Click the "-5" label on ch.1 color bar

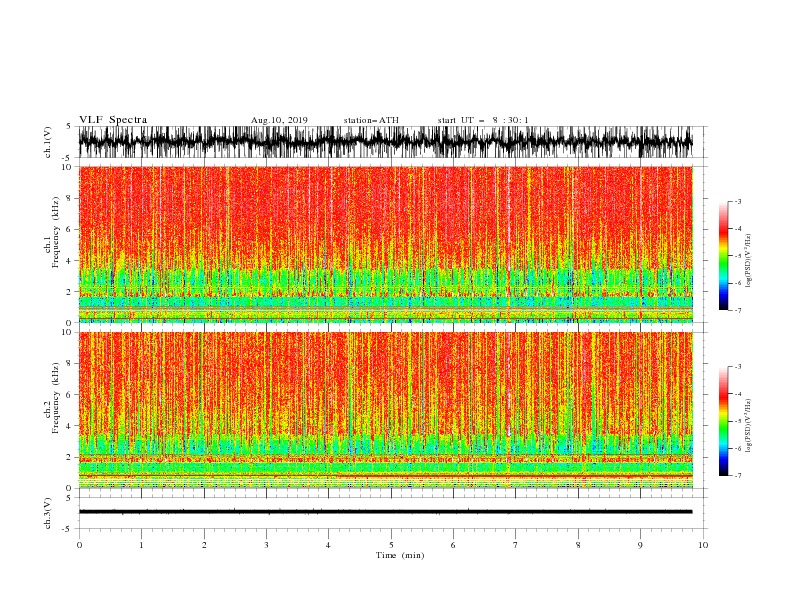(737, 256)
